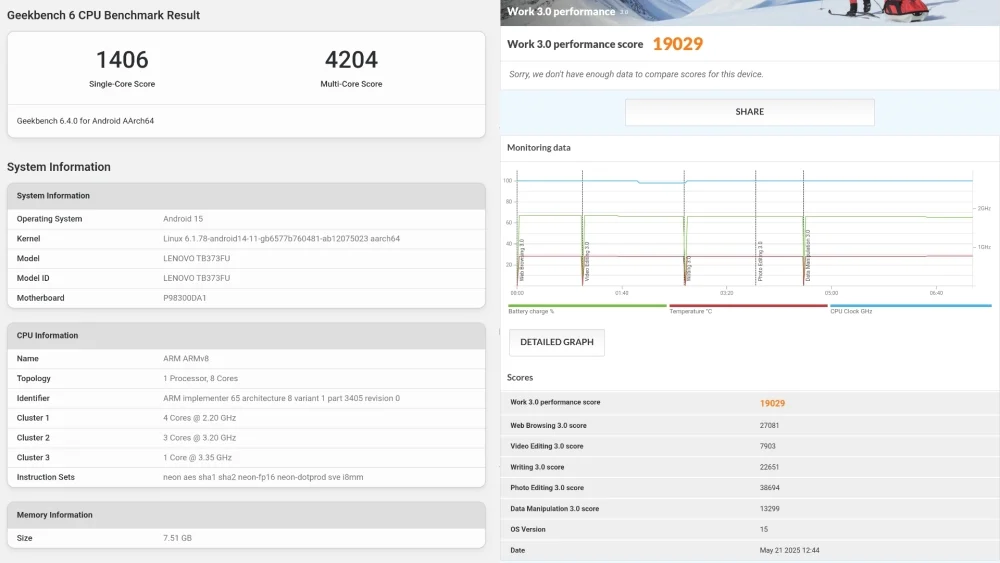1000x563 pixels.
Task: Click the Single-Core Score value 1406
Action: (x=122, y=59)
